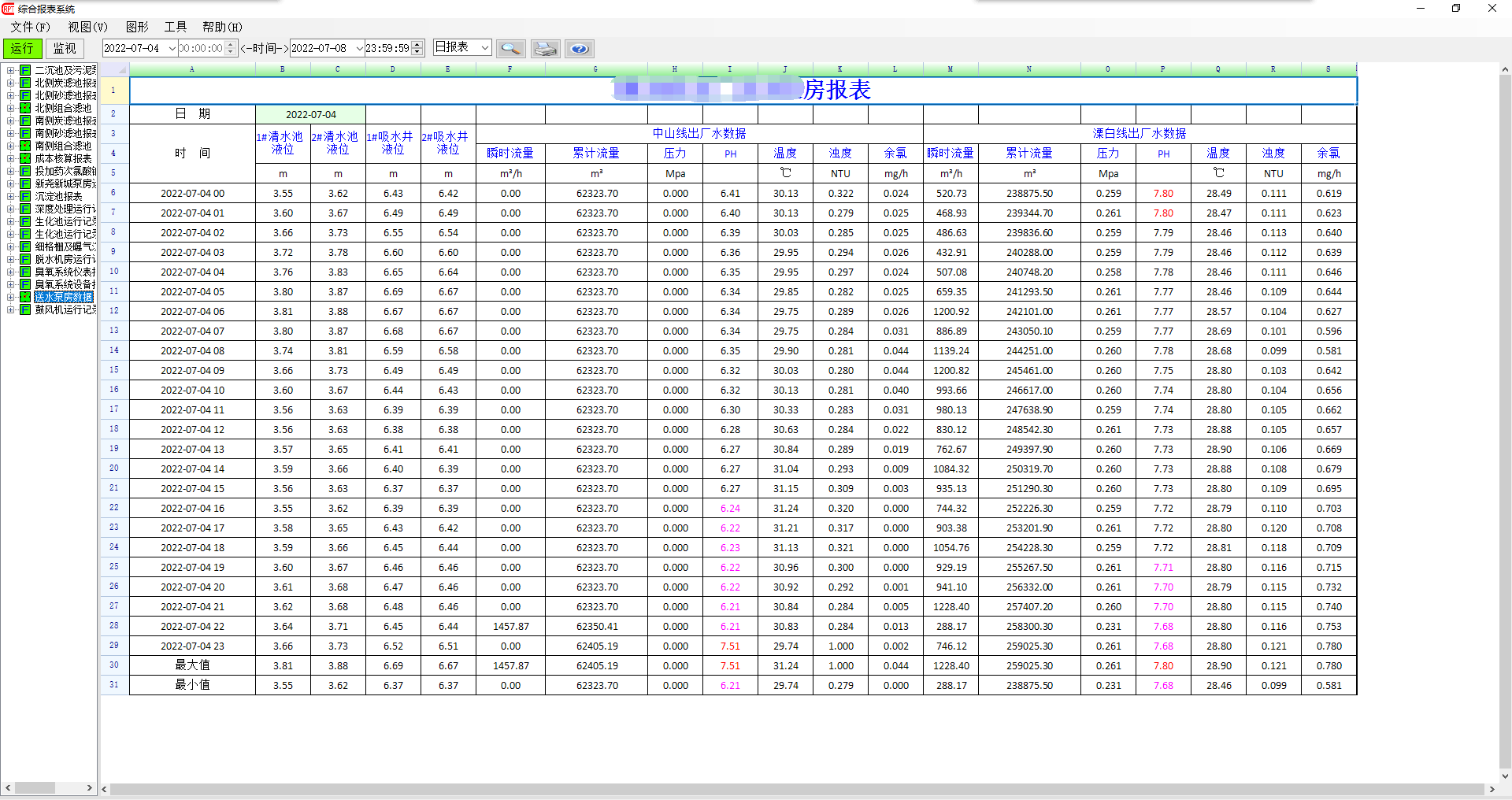Screen dimensions: 1512x800
Task: Open the 文件(F) menu
Action: click(x=30, y=27)
